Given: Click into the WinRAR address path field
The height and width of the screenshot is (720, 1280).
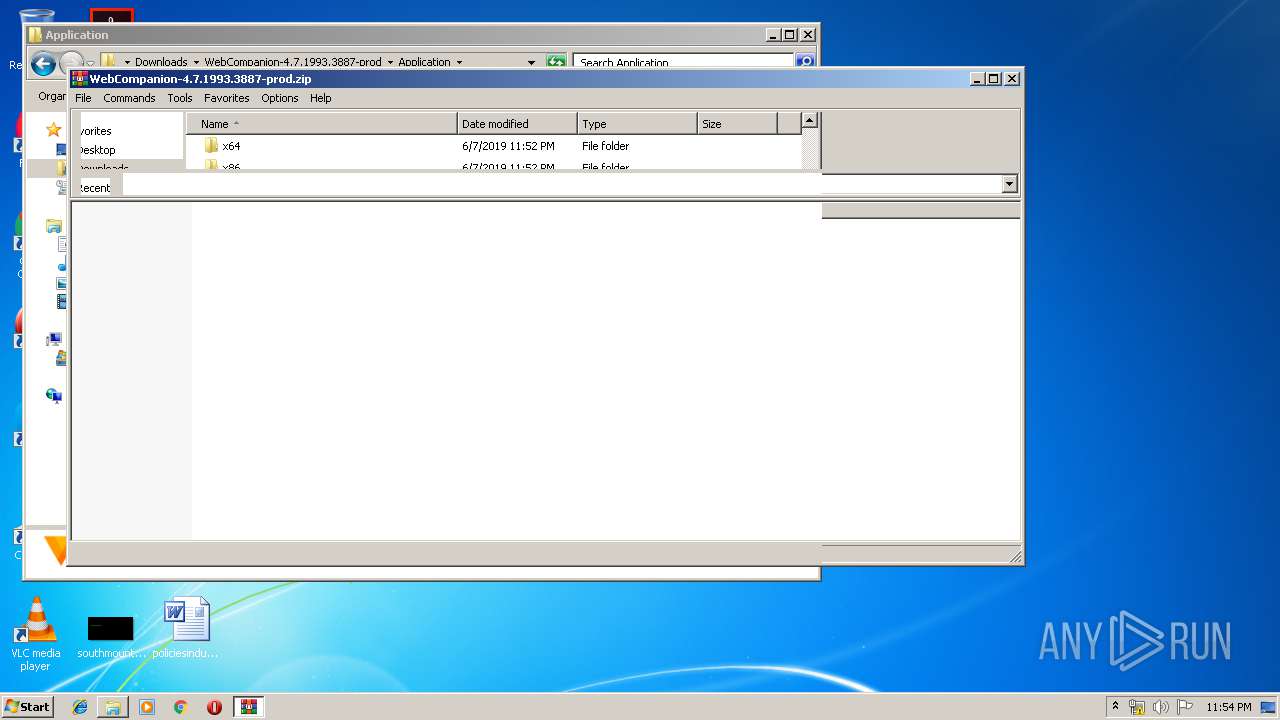Looking at the screenshot, I should [562, 184].
